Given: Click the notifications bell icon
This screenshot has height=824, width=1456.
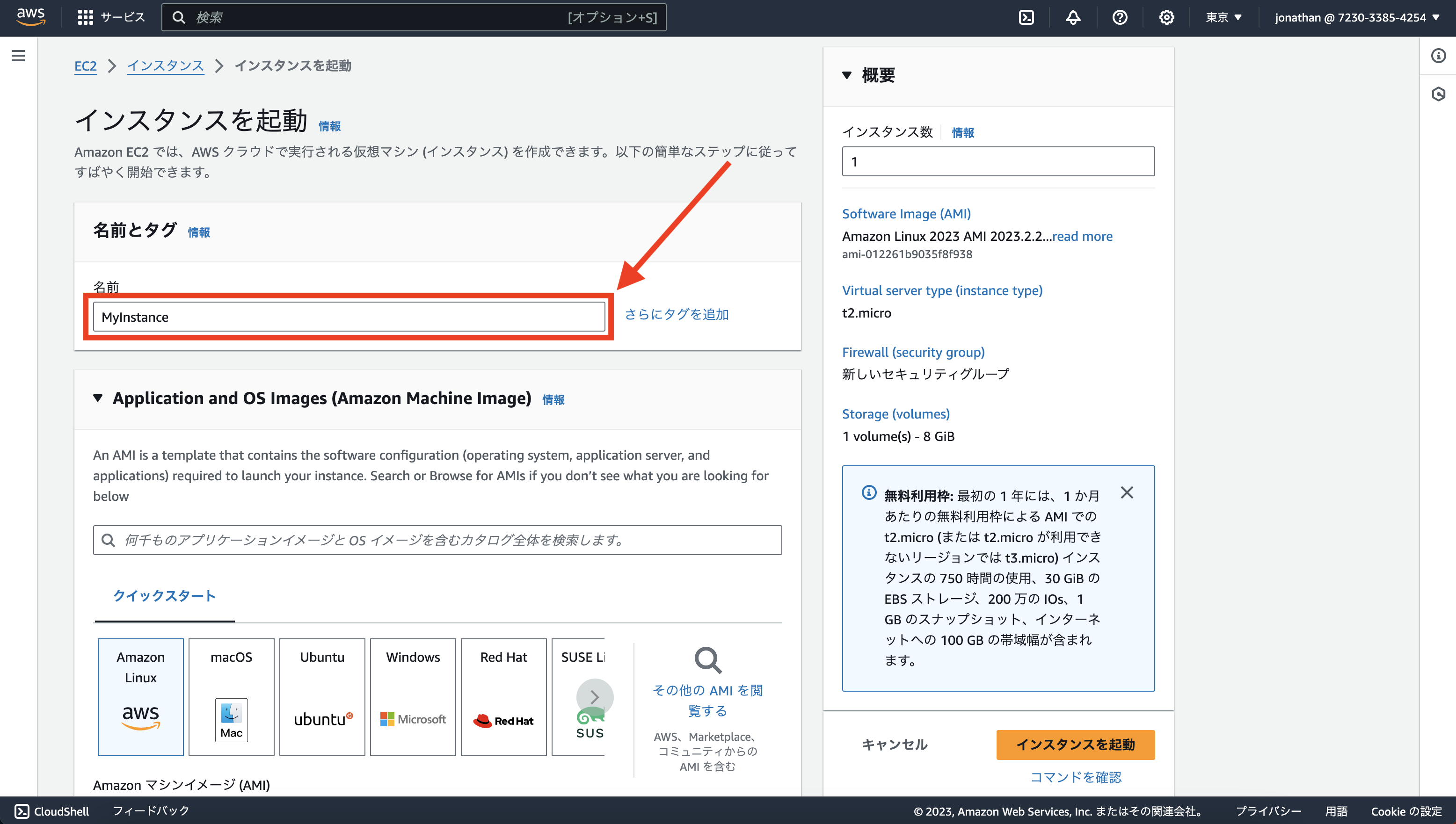Looking at the screenshot, I should [x=1073, y=17].
